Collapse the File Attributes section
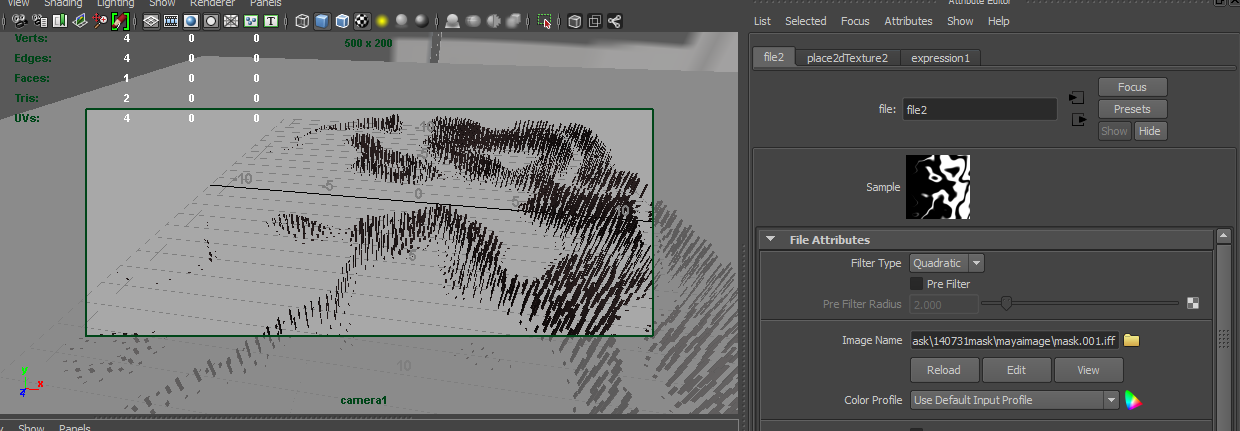 770,239
